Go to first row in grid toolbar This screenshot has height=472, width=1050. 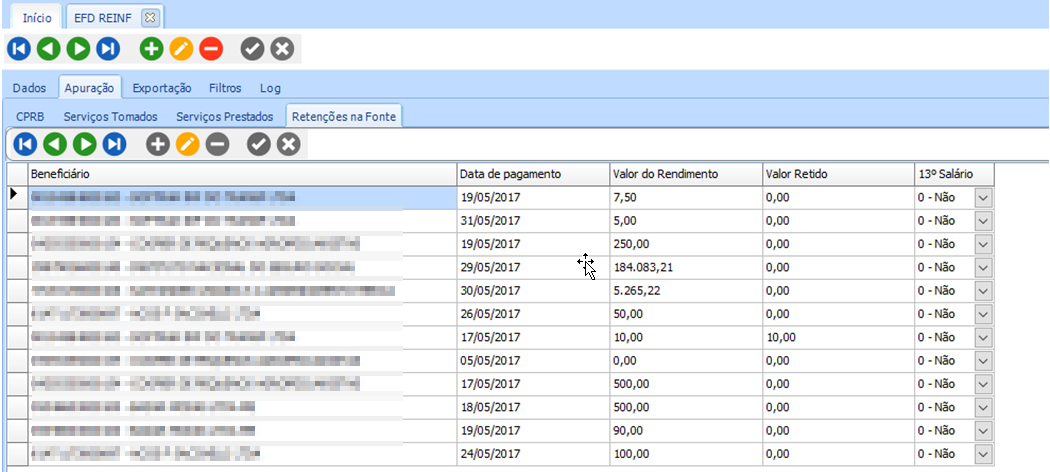click(x=25, y=144)
